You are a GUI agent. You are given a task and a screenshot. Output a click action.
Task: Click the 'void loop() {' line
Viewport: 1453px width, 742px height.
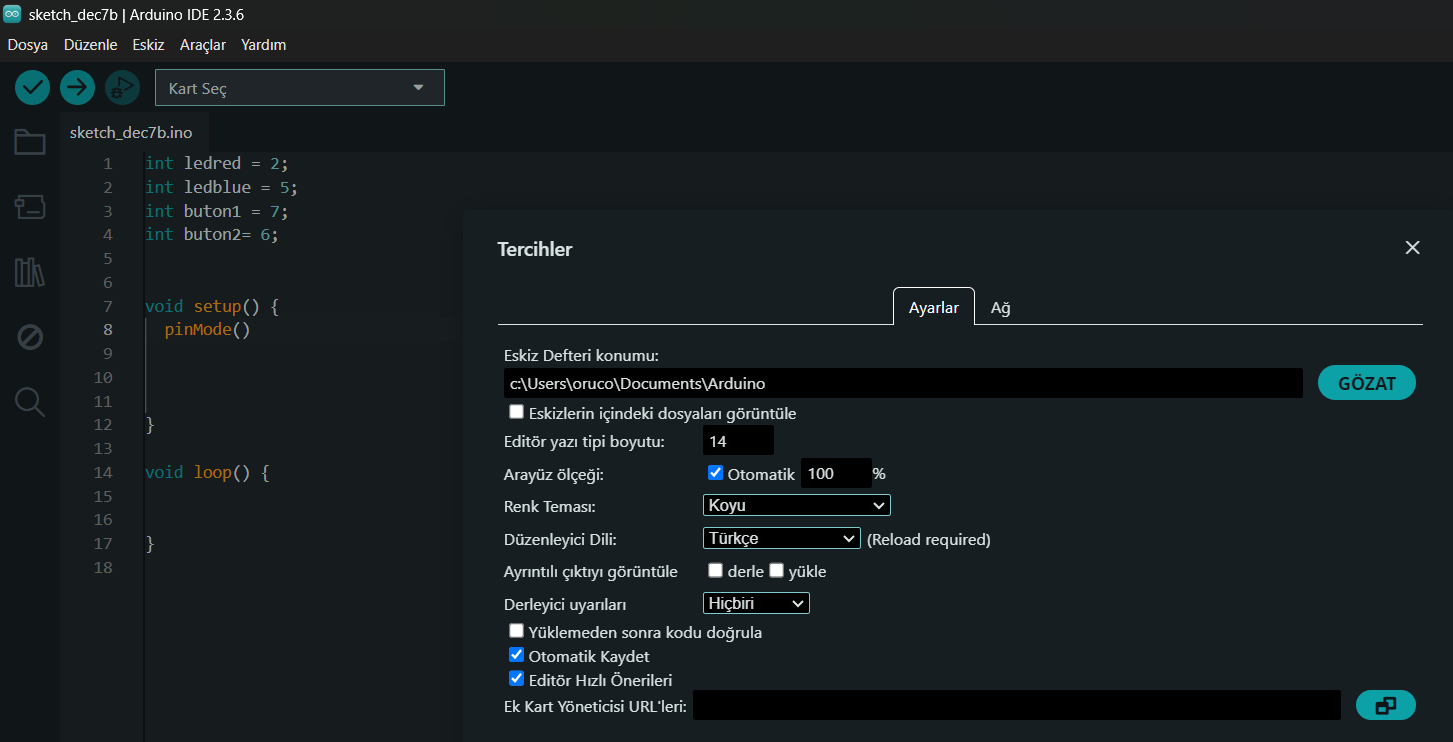206,472
